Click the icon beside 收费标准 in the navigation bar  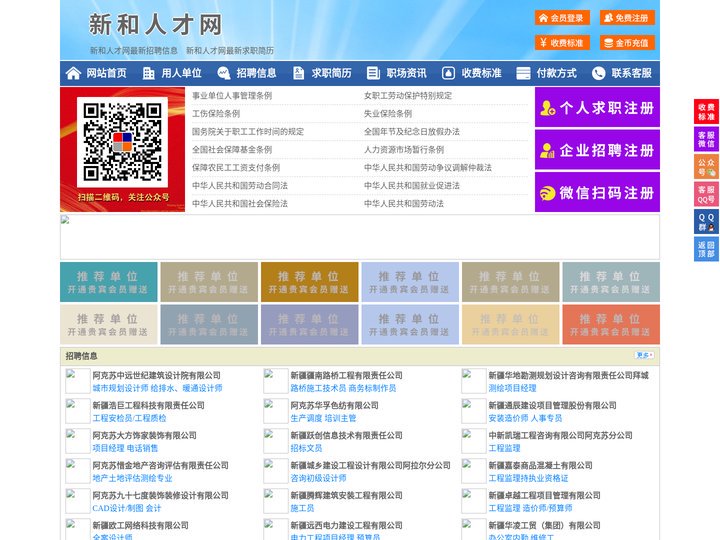(x=448, y=73)
